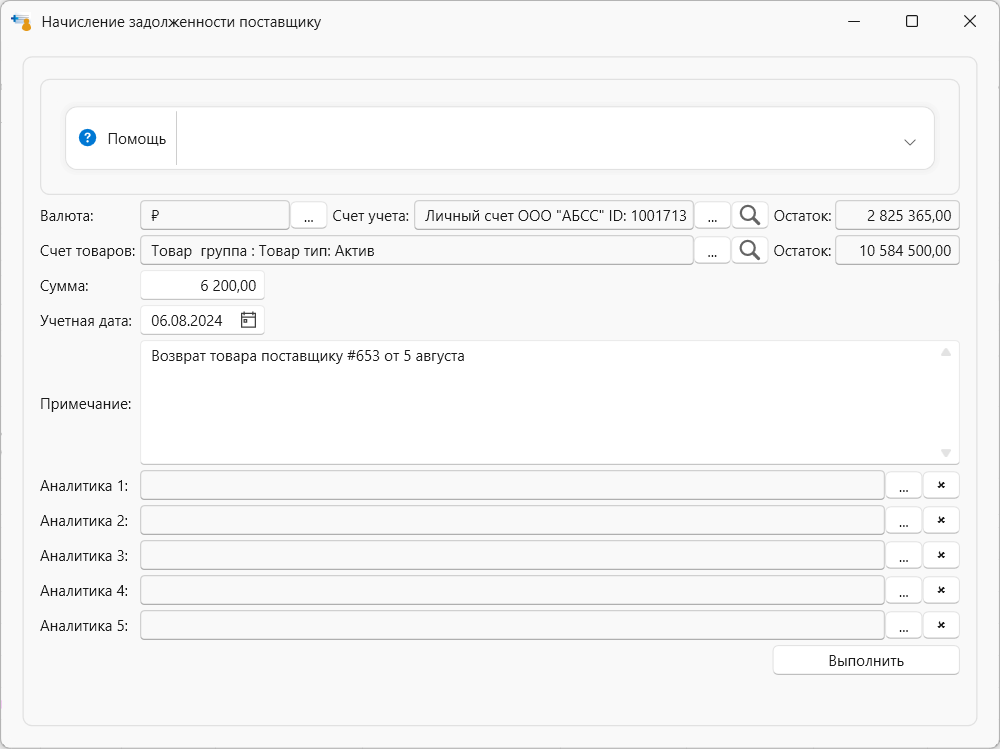Click the Аналитика 1 field

[512, 486]
